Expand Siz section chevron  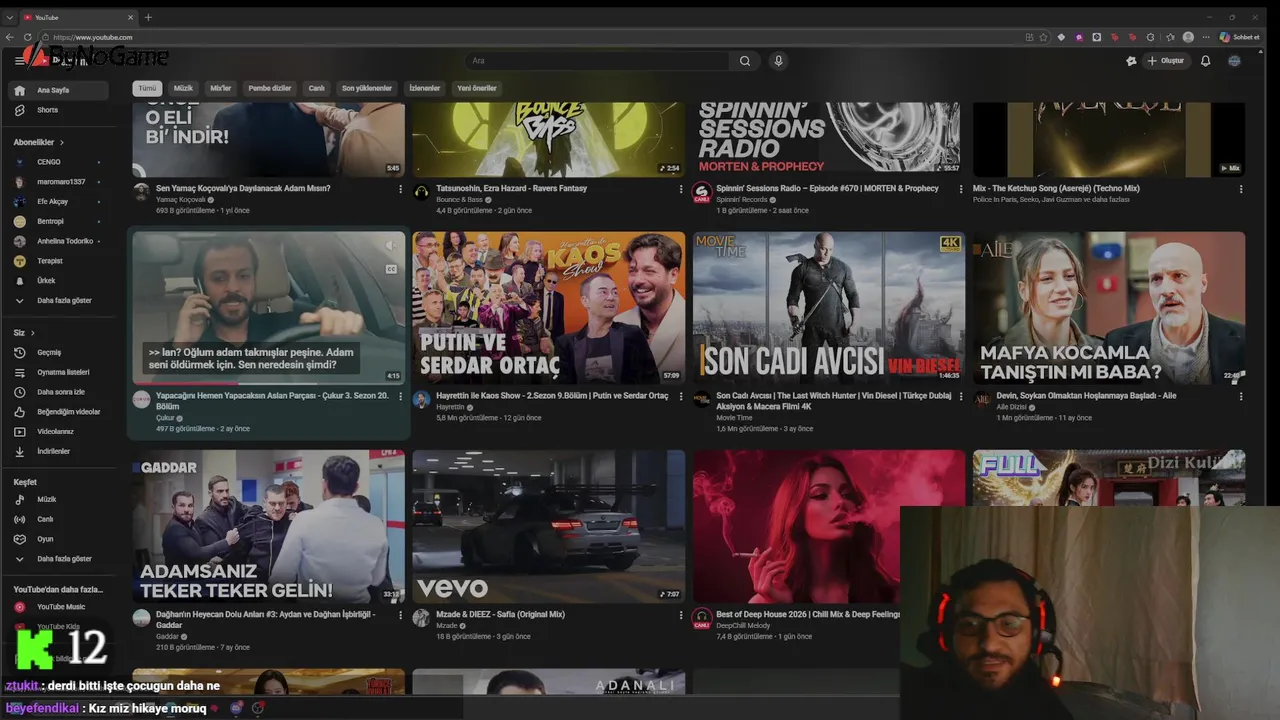[32, 333]
